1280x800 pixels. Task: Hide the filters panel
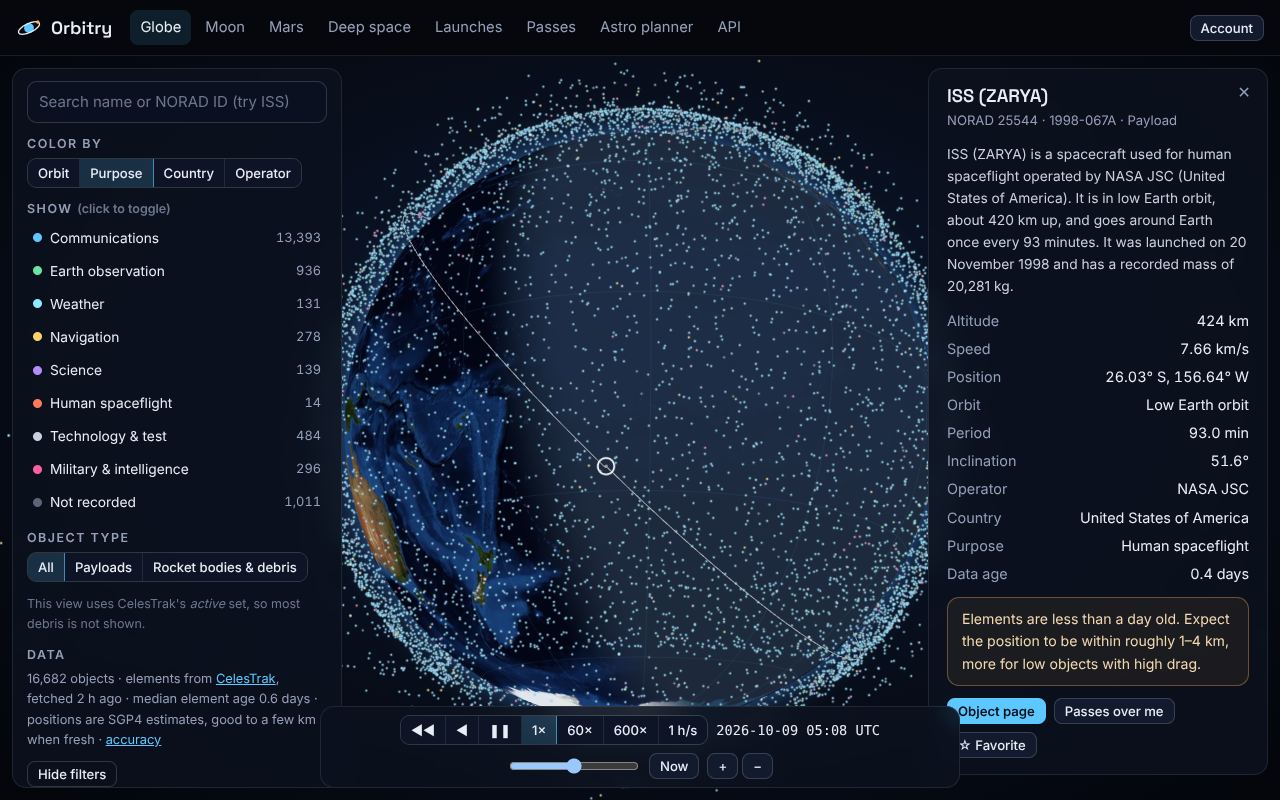click(x=72, y=774)
